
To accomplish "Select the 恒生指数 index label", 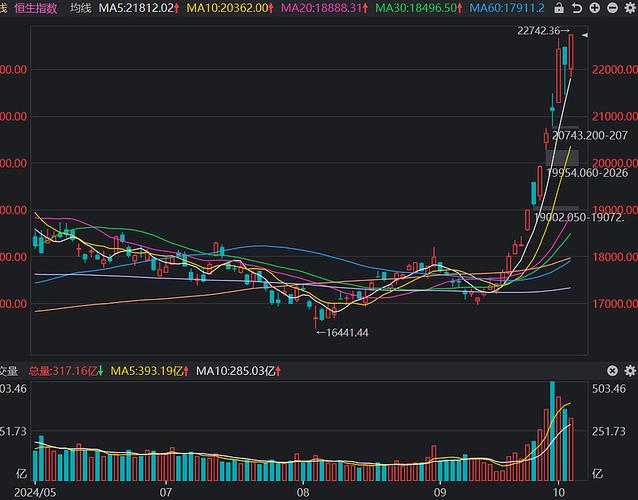I will click(x=37, y=8).
